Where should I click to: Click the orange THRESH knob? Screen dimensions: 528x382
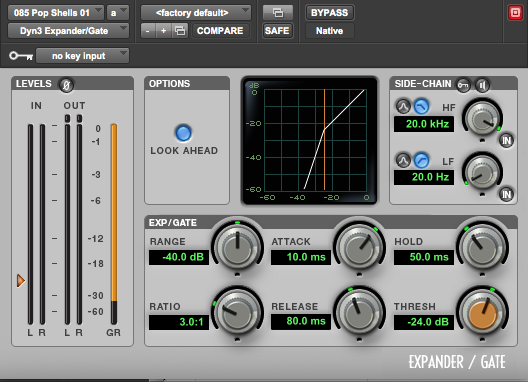(483, 312)
